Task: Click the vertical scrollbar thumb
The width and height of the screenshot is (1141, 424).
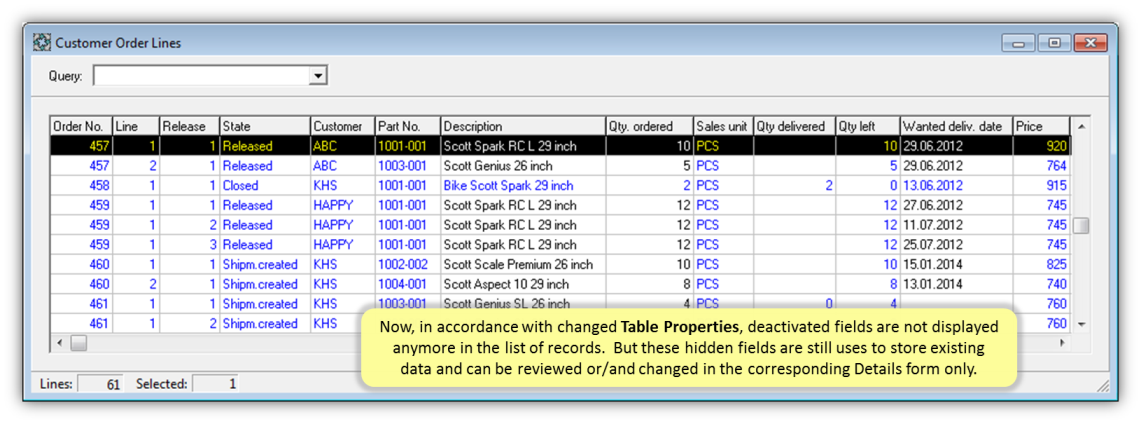Action: point(1081,225)
